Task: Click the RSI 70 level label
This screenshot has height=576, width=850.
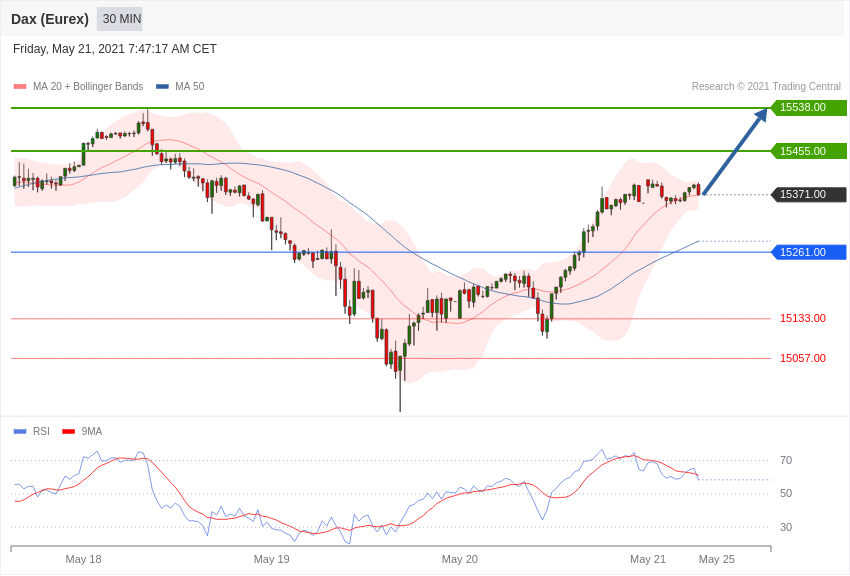Action: [785, 461]
